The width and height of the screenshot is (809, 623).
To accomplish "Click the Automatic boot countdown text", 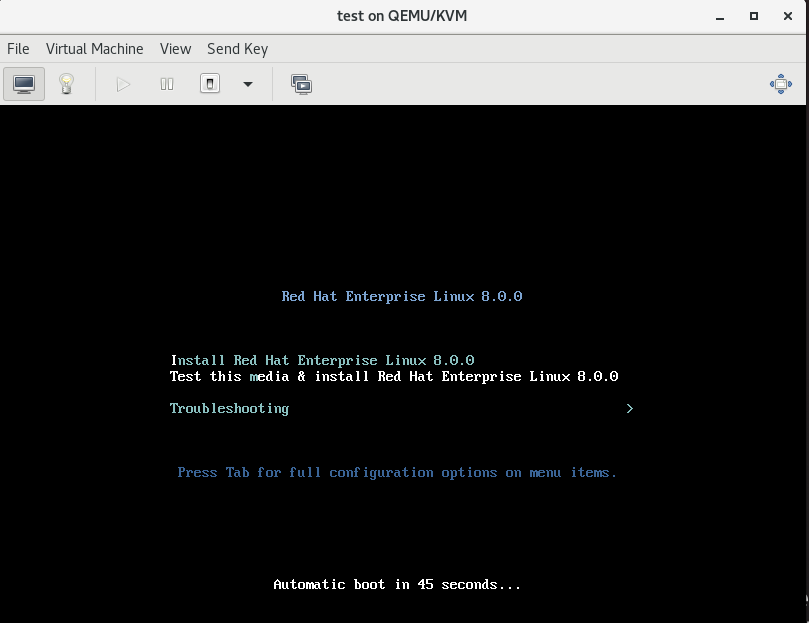I will point(397,584).
